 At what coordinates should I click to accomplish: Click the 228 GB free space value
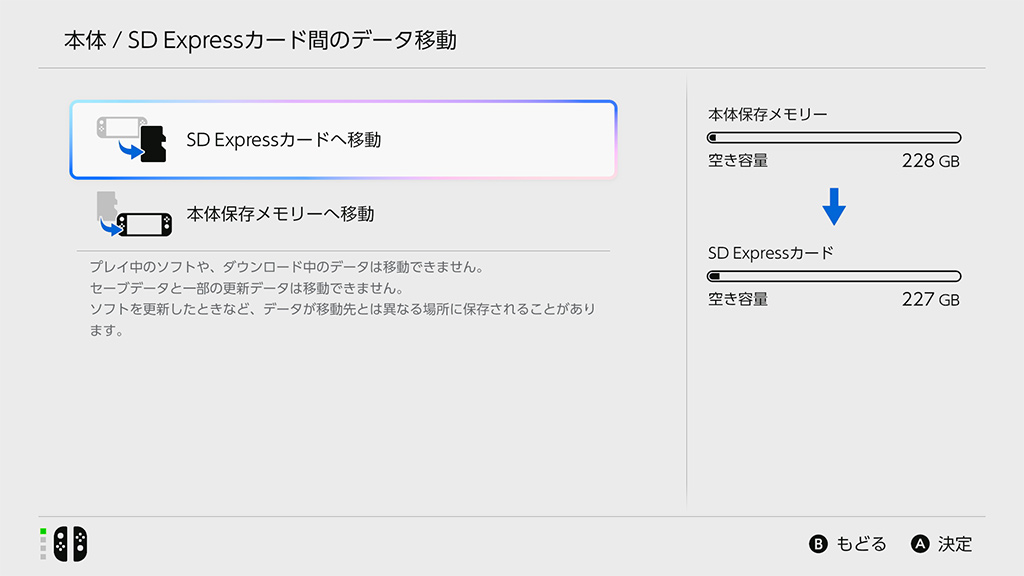(930, 160)
